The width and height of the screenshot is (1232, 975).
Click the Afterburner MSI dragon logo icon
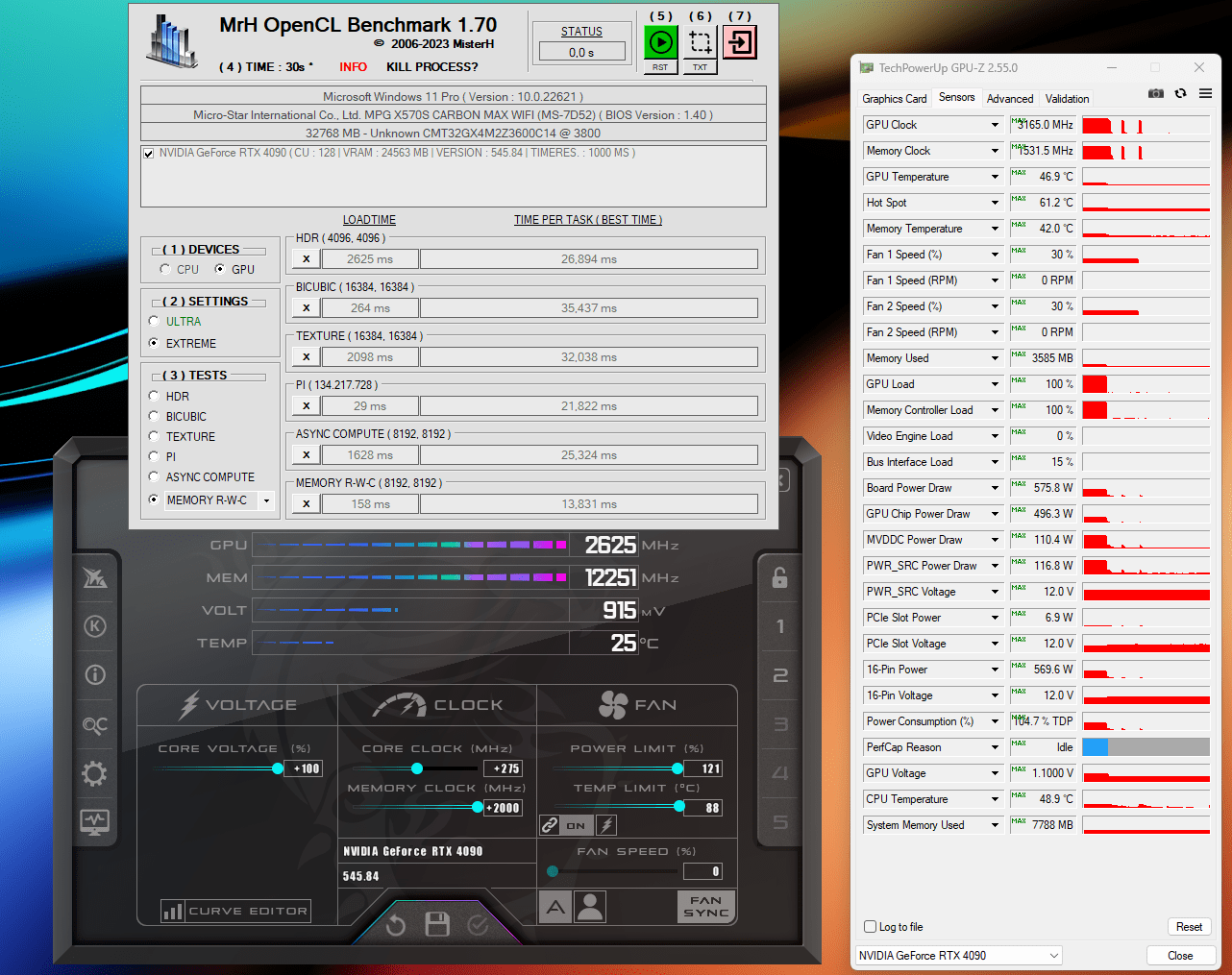95,577
